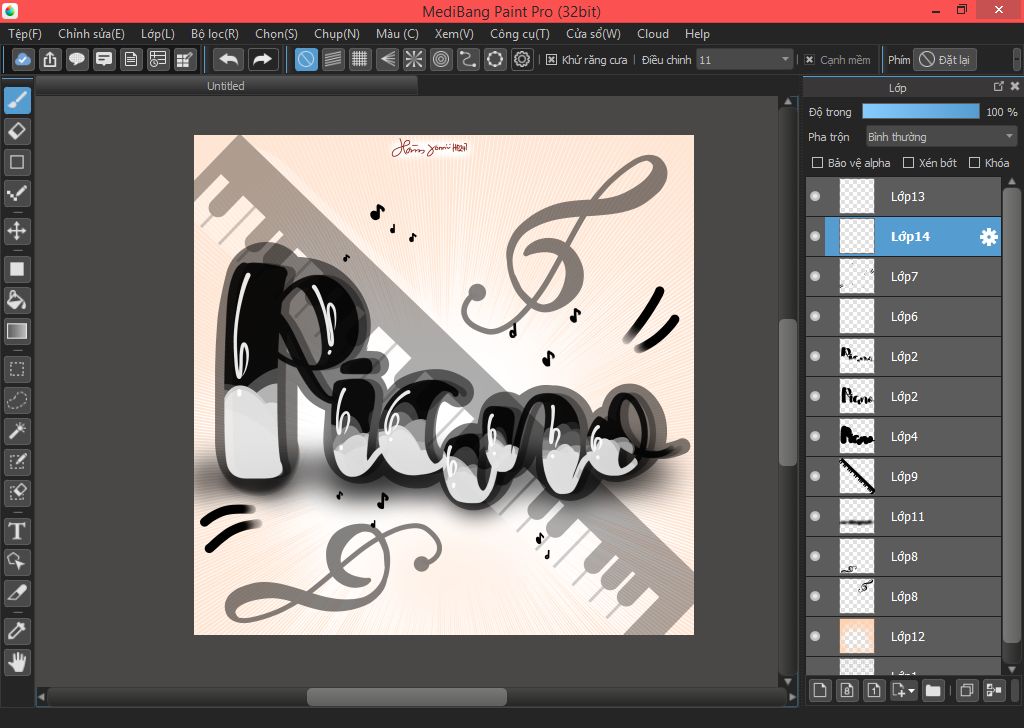Viewport: 1024px width, 728px height.
Task: Click the canvas vertical scrollbar
Action: 788,392
